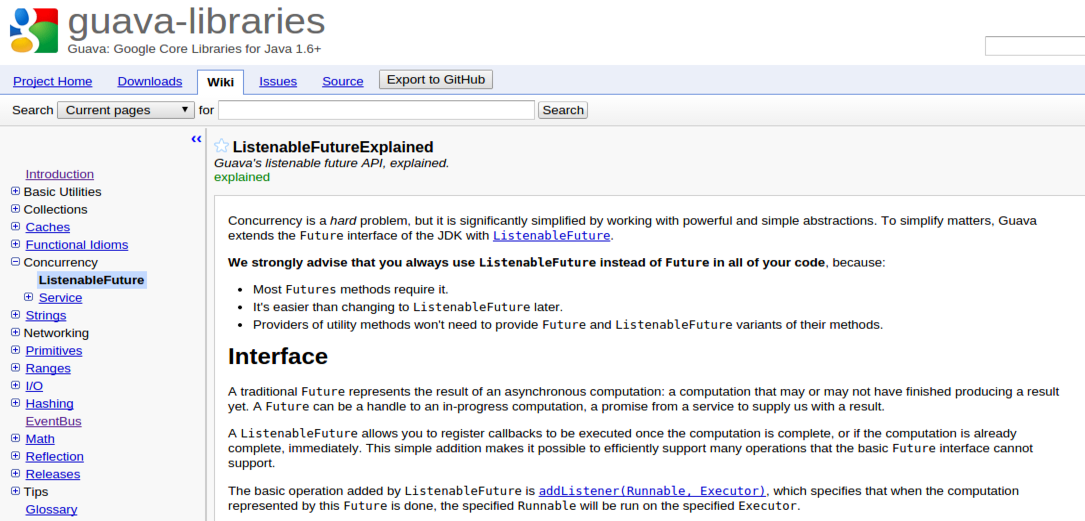
Task: Click the Collections tree label
Action: tap(55, 210)
